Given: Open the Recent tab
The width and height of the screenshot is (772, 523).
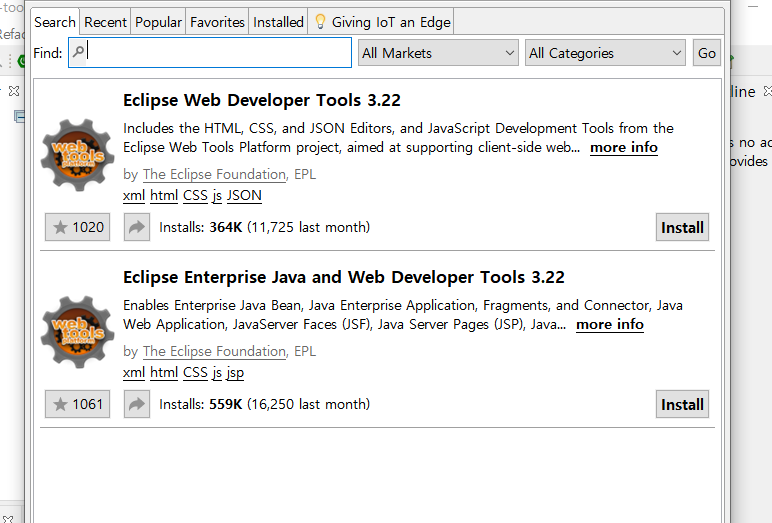Looking at the screenshot, I should (105, 22).
